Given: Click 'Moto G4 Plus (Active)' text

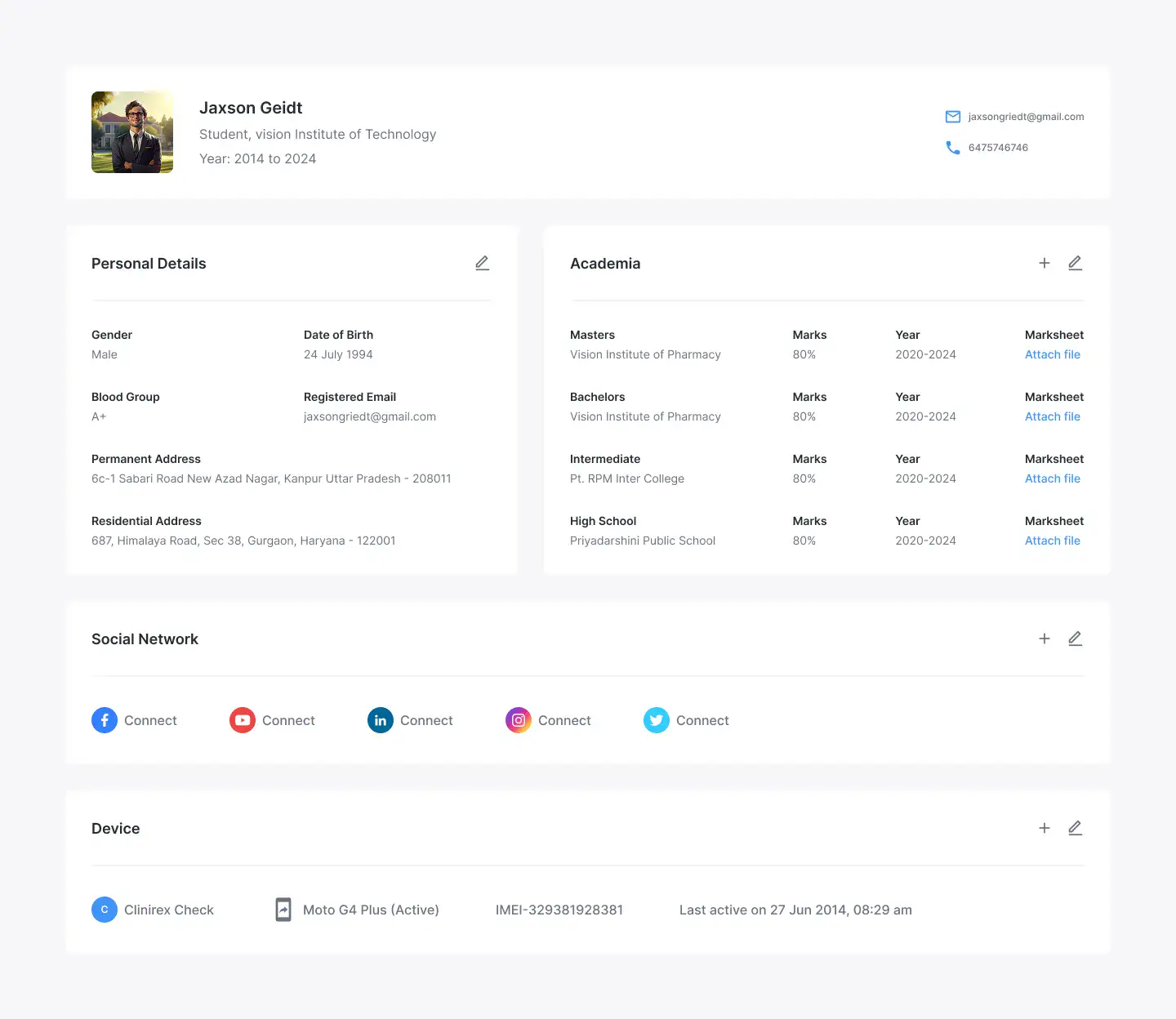Looking at the screenshot, I should 371,910.
